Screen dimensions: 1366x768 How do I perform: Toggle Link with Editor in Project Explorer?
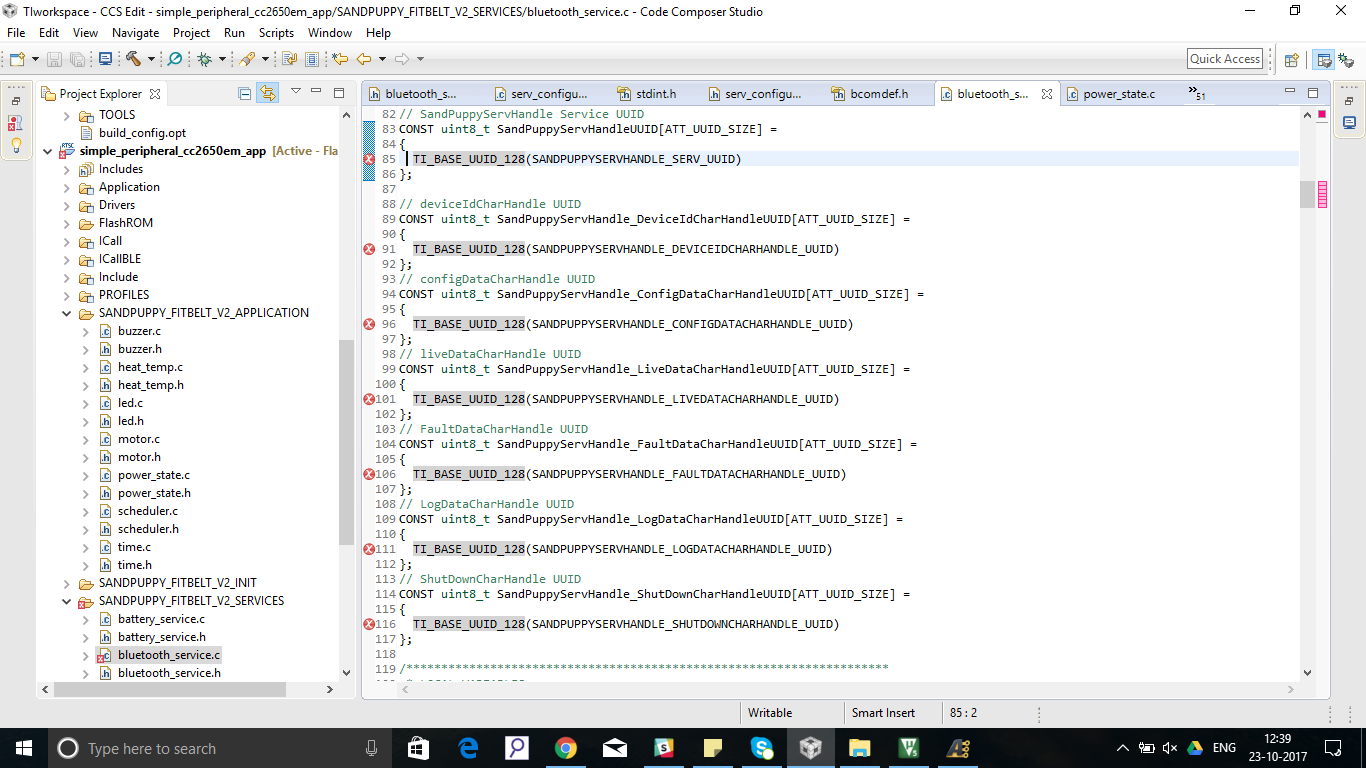coord(268,93)
